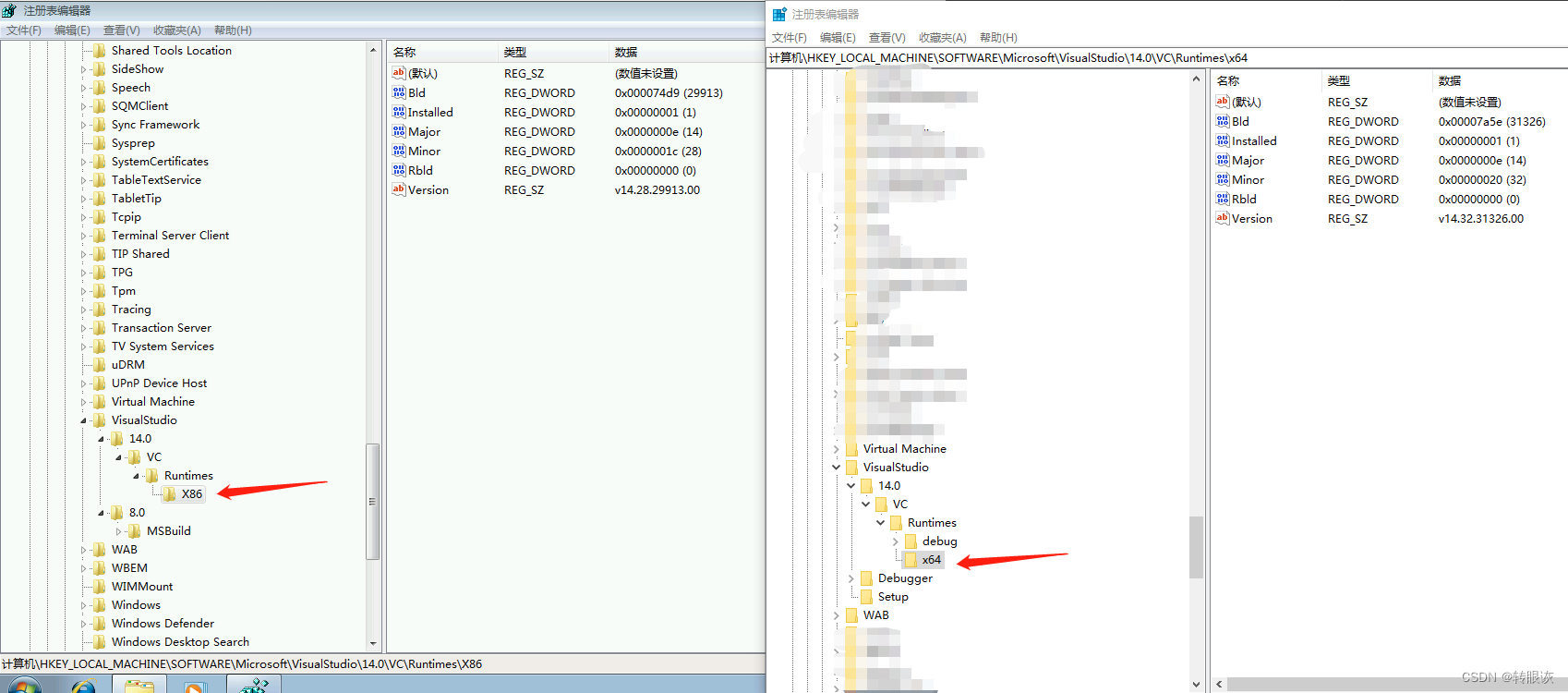The image size is (1568, 693).
Task: Expand the MSBuild node in left tree
Action: (x=118, y=531)
